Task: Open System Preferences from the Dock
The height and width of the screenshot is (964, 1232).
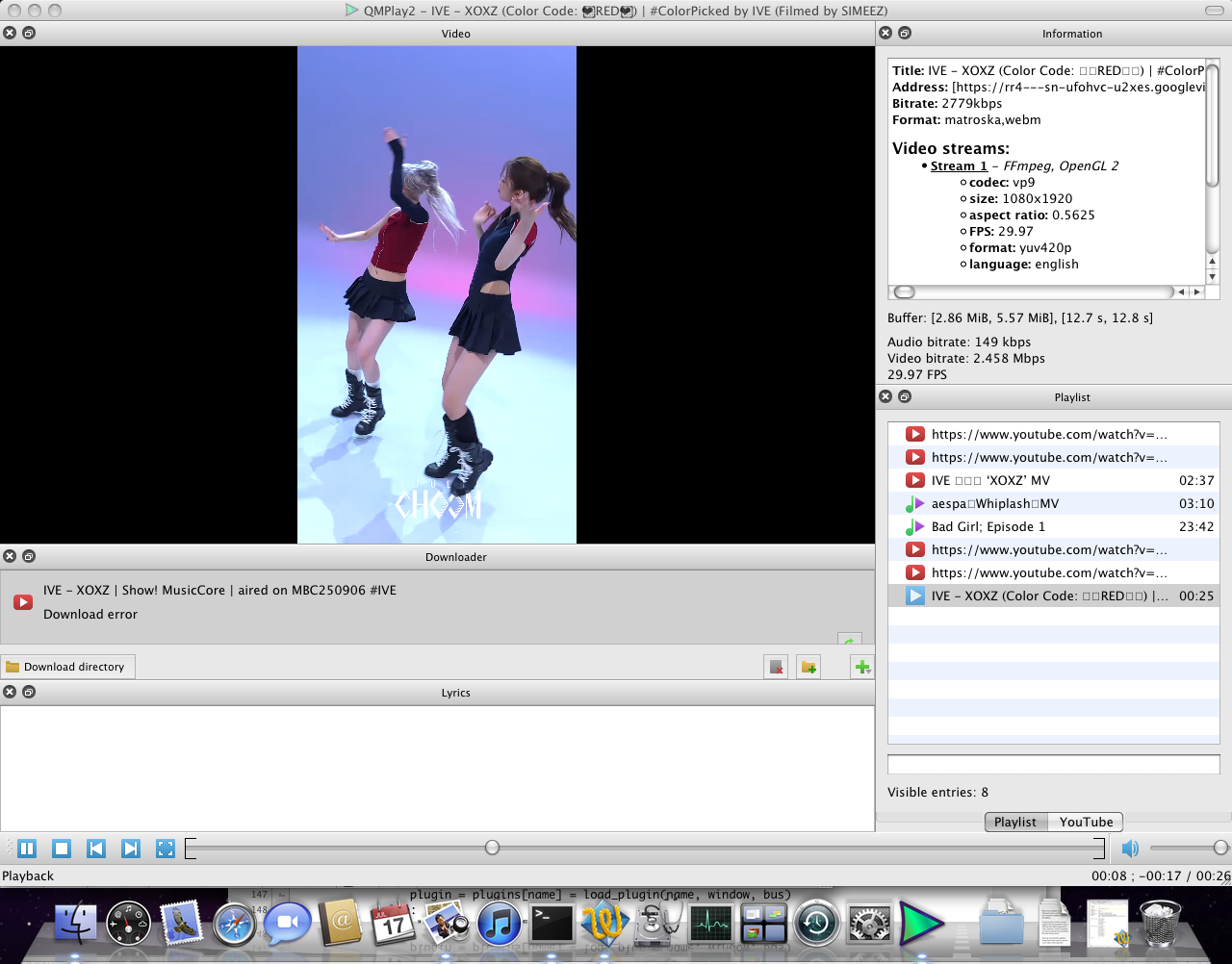Action: click(869, 924)
